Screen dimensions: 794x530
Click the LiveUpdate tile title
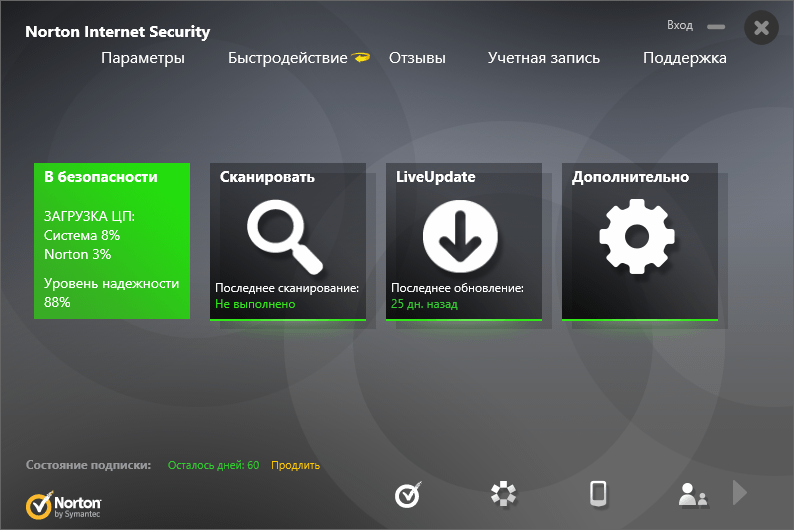click(x=435, y=177)
